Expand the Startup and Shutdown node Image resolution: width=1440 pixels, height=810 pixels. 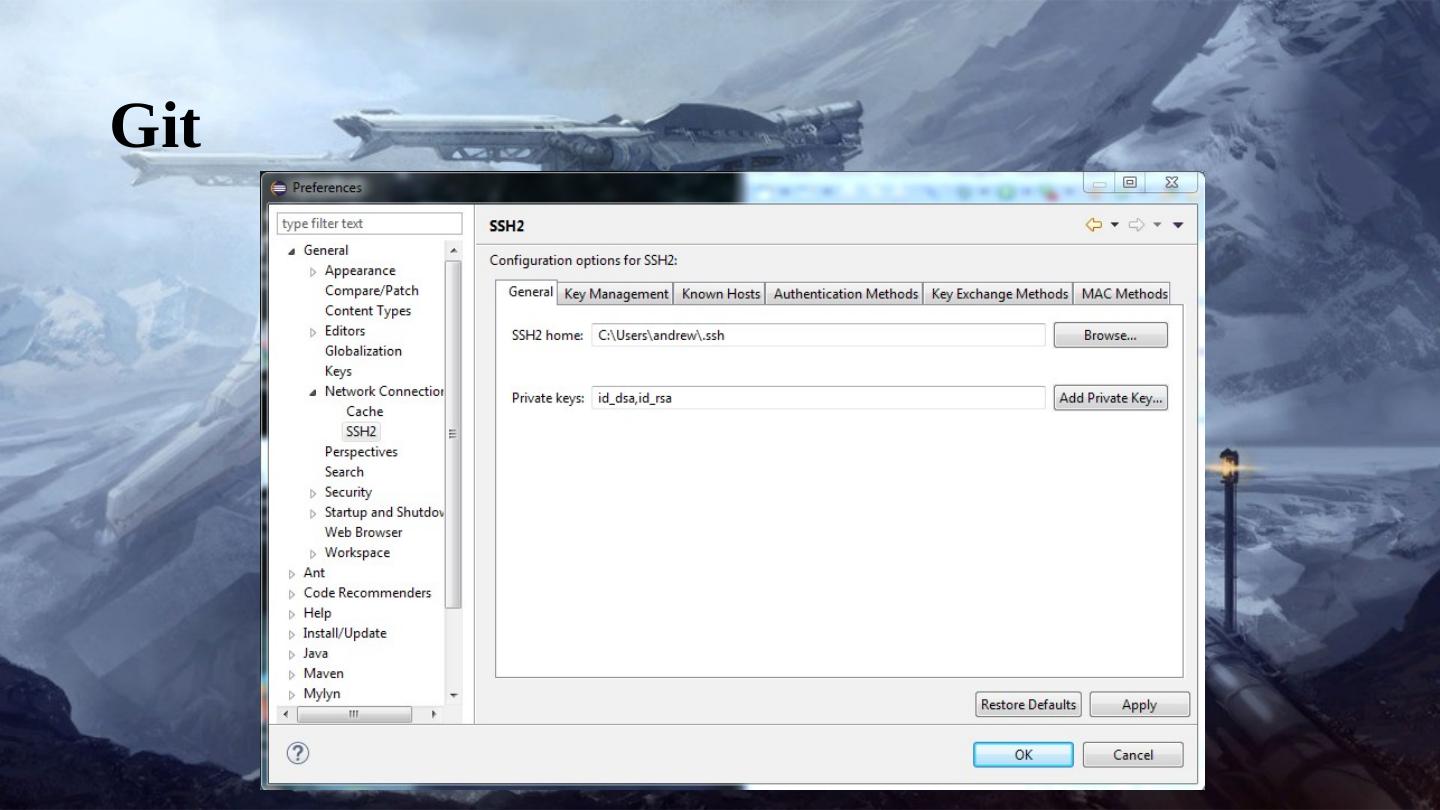point(313,513)
